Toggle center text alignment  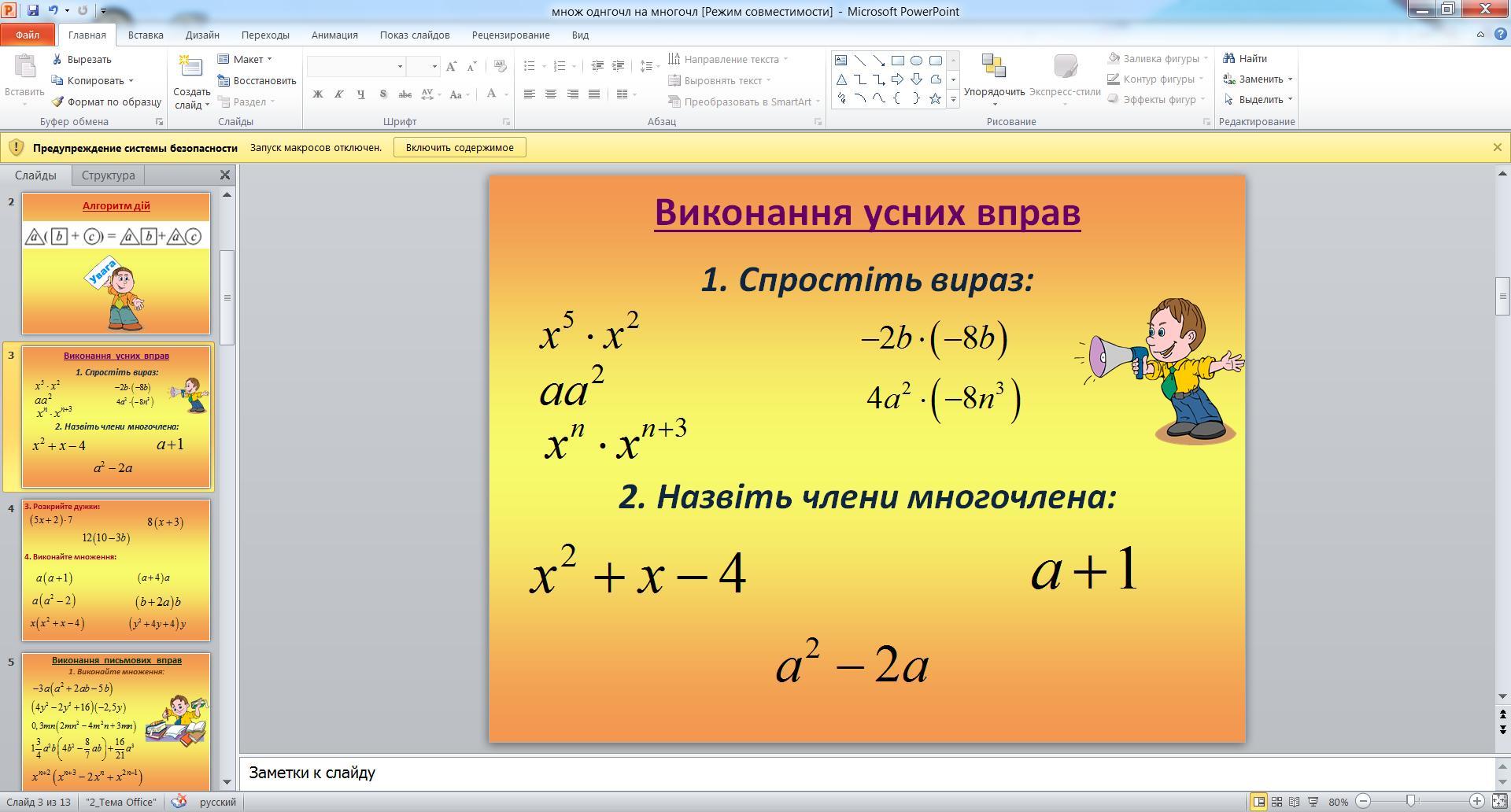tap(551, 94)
